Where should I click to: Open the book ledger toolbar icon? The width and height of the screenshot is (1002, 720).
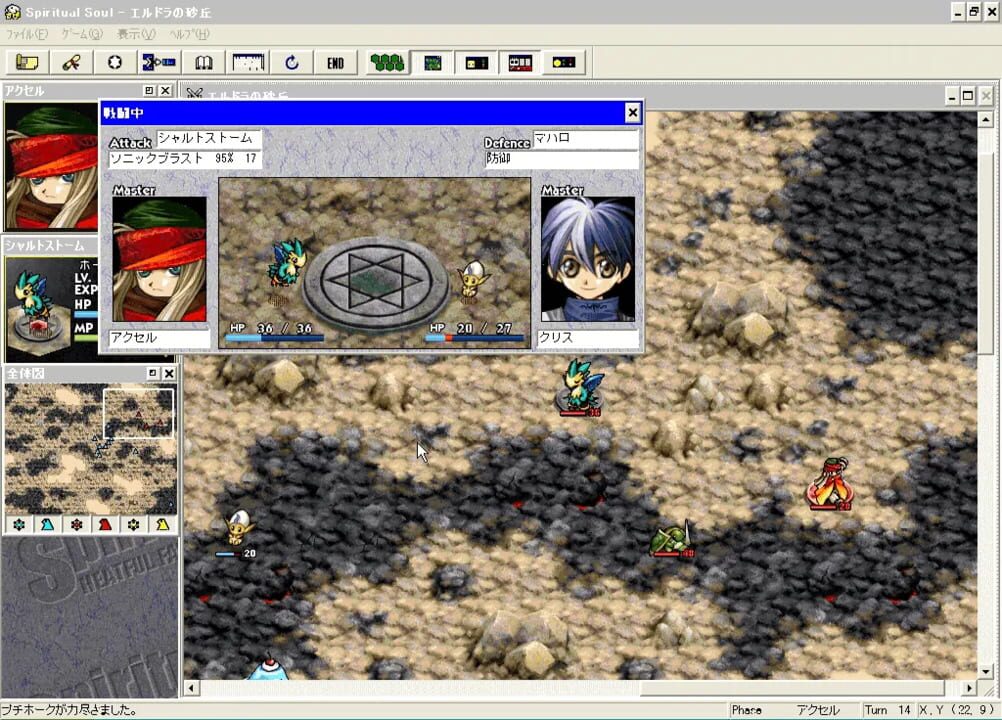click(204, 62)
